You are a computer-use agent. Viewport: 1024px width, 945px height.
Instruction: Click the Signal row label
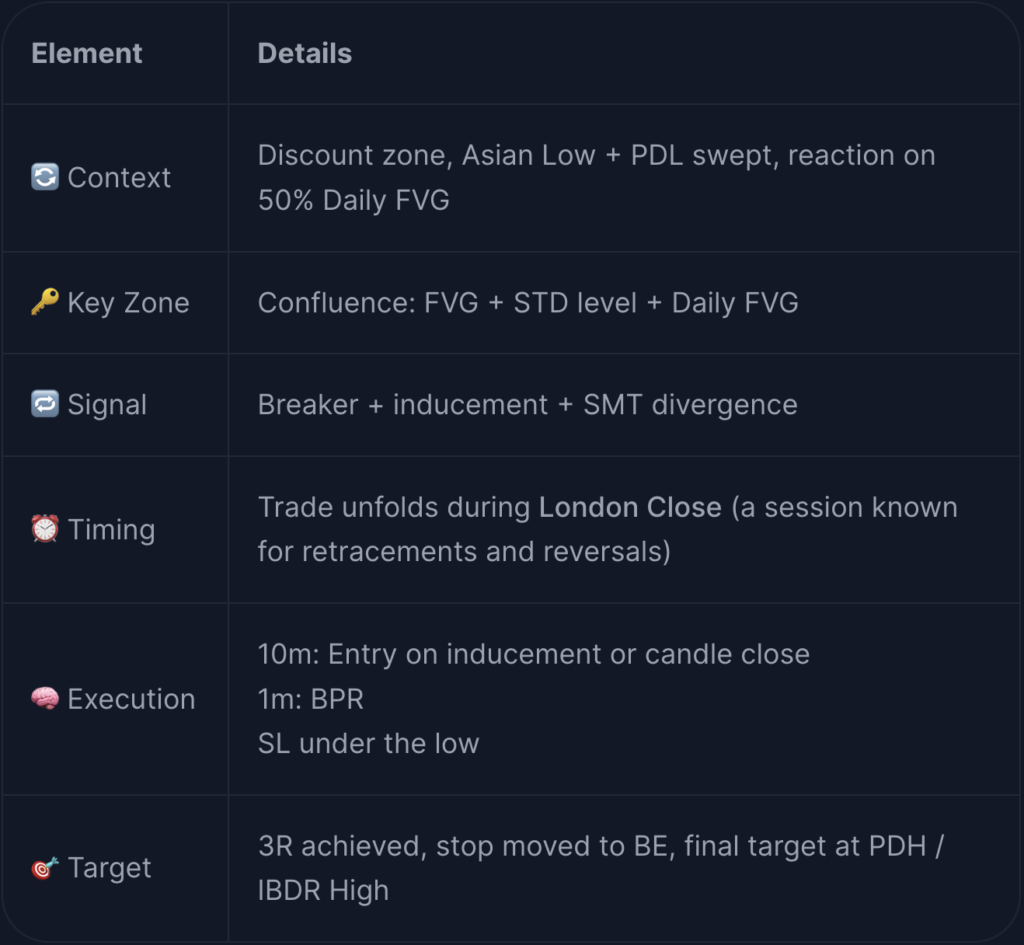tap(107, 406)
